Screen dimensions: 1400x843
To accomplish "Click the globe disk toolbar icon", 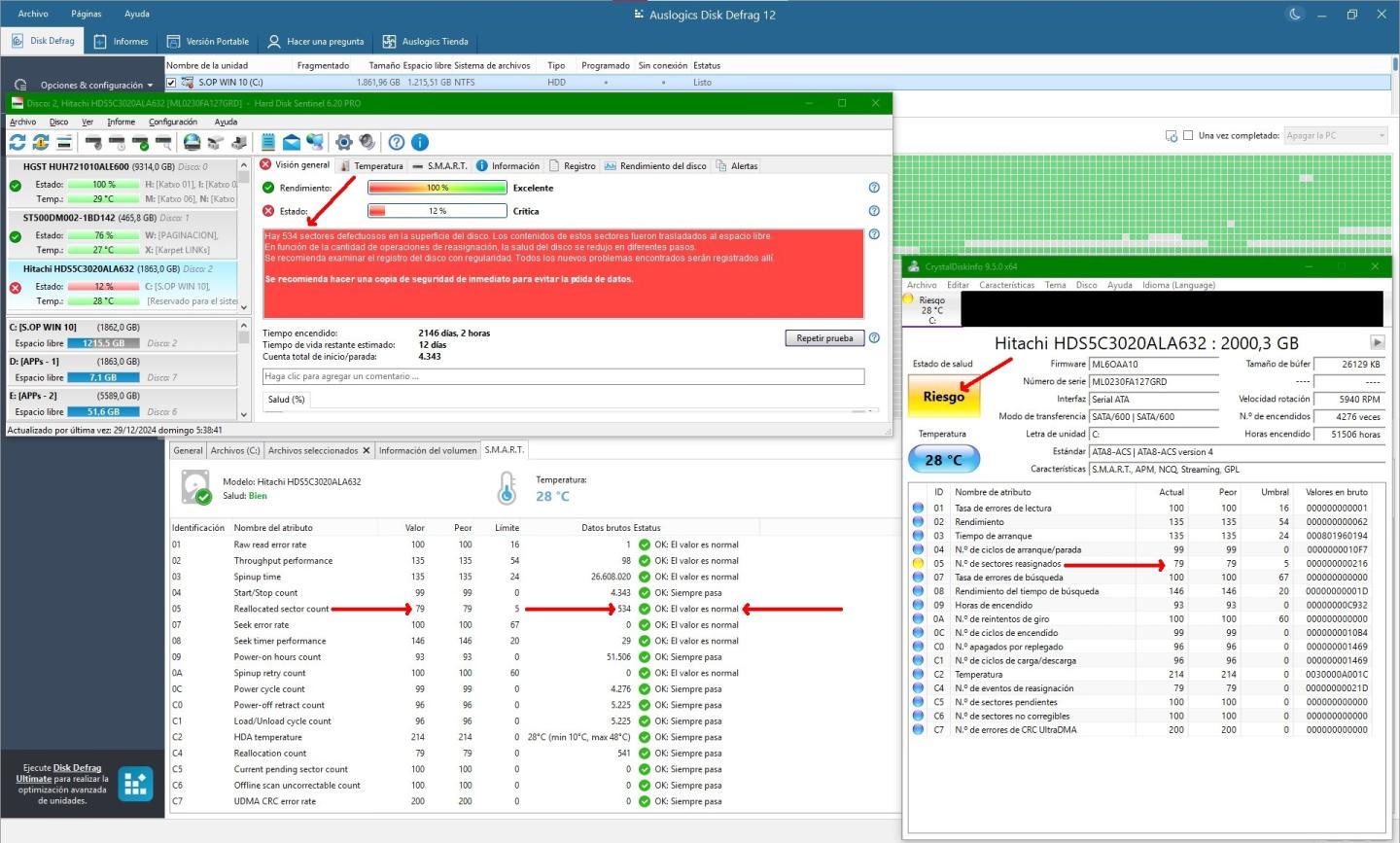I will coord(192,143).
